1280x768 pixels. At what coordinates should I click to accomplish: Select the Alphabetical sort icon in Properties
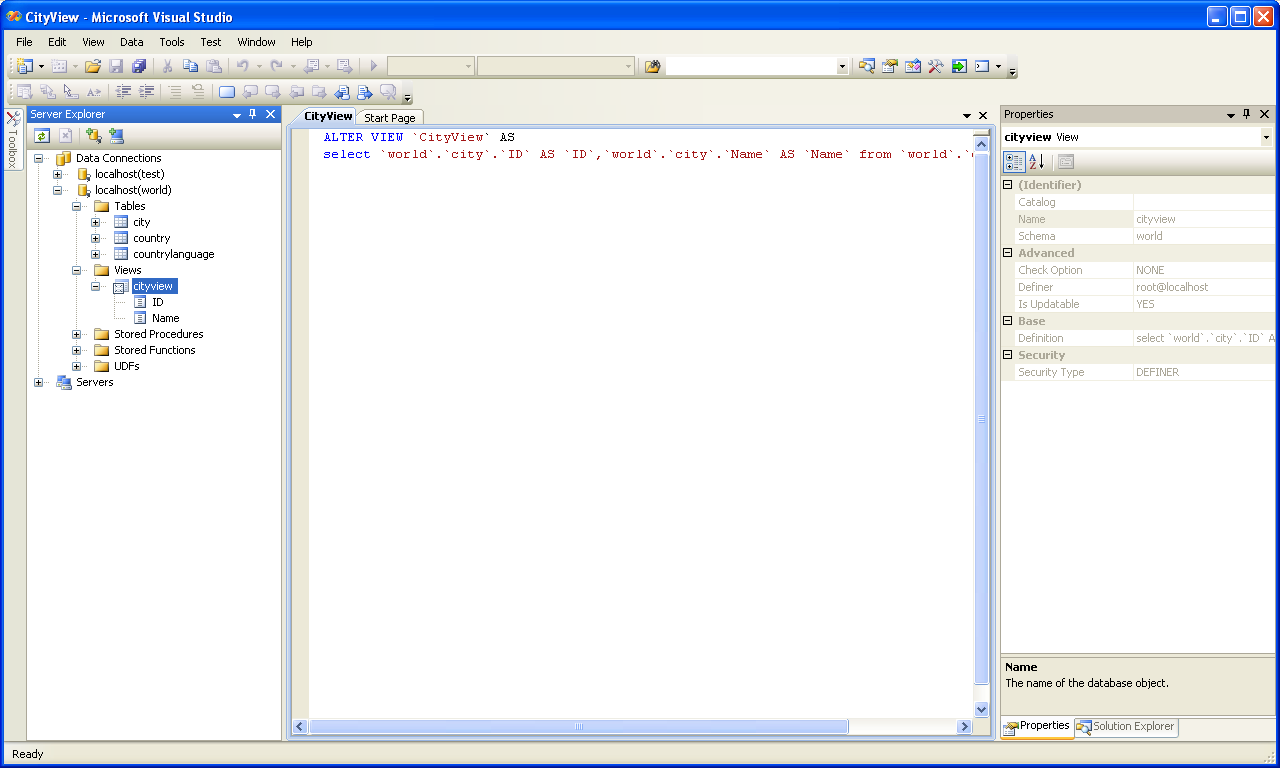coord(1034,161)
